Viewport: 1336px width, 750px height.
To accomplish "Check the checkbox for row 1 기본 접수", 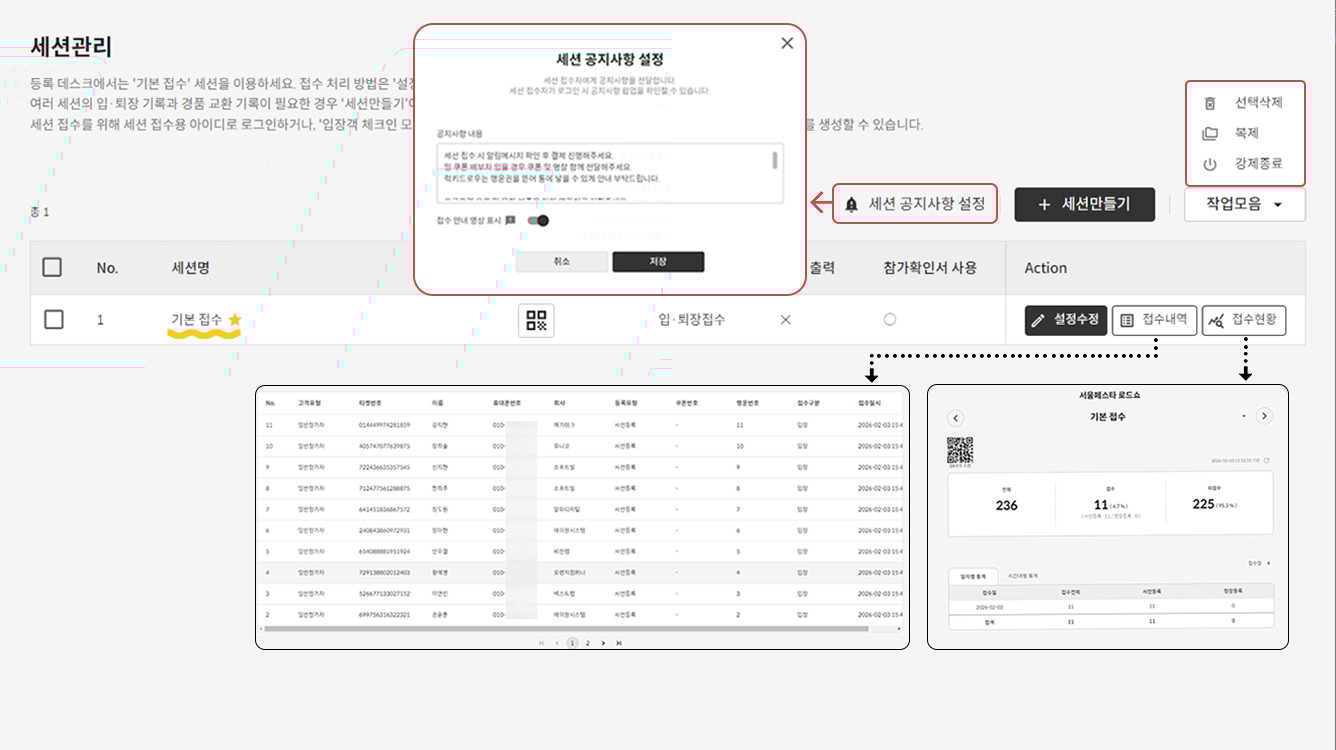I will point(54,319).
